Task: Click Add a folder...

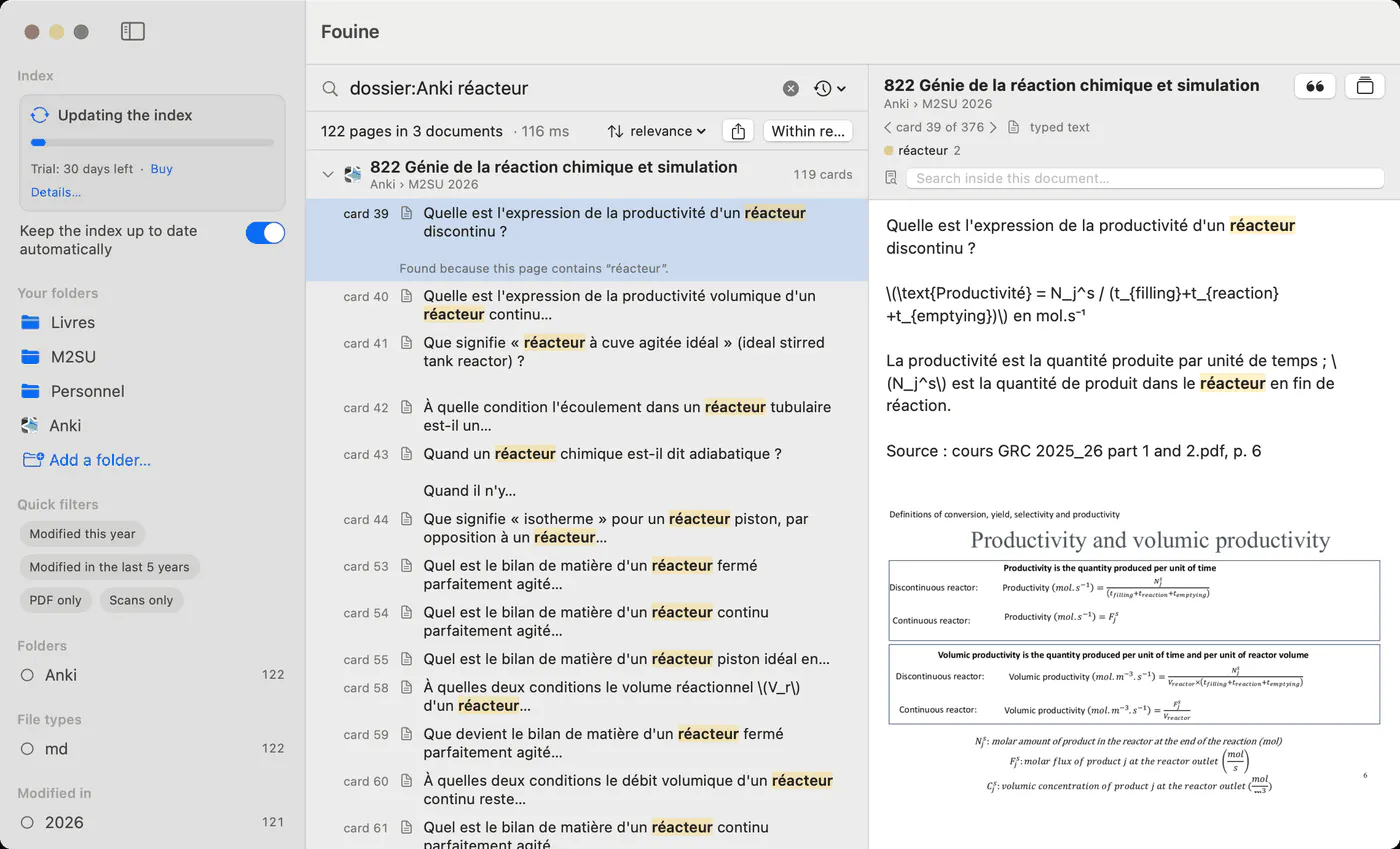Action: (86, 460)
